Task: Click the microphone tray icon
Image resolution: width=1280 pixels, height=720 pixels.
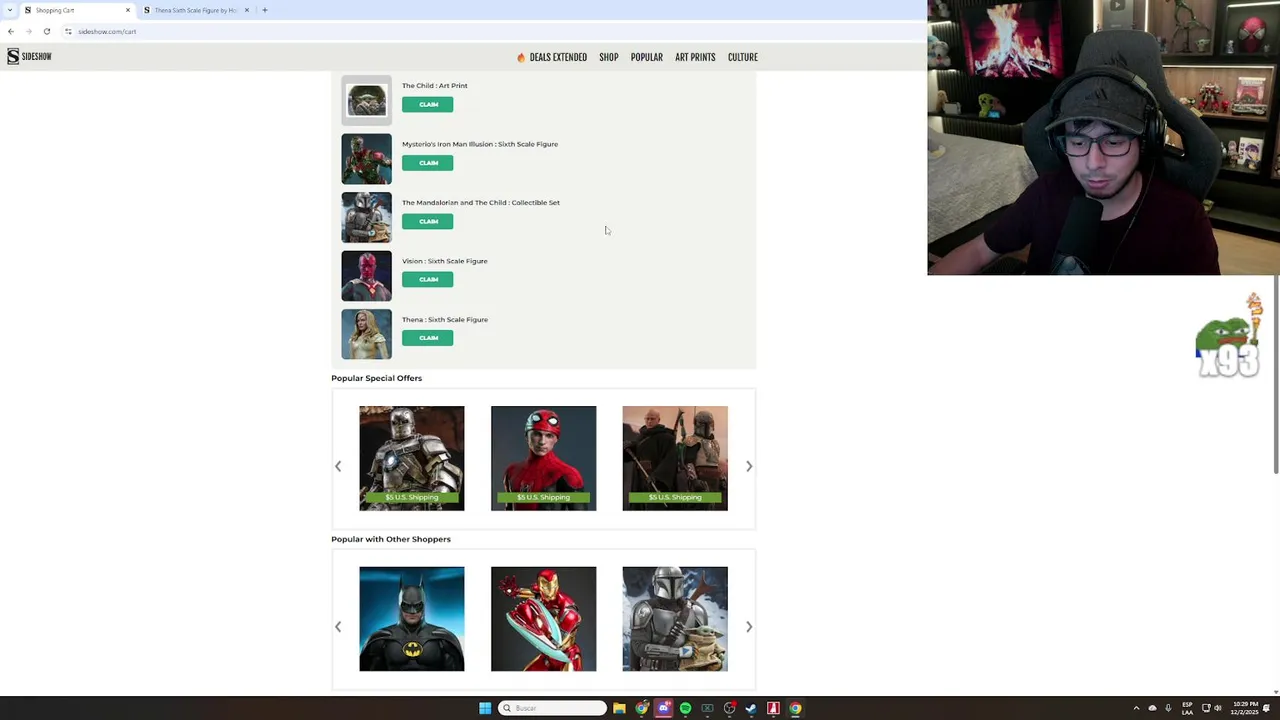Action: point(1168,708)
